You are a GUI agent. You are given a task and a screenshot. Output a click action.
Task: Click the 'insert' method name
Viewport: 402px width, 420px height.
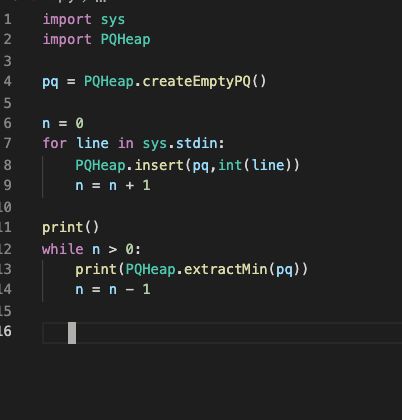pyautogui.click(x=159, y=165)
